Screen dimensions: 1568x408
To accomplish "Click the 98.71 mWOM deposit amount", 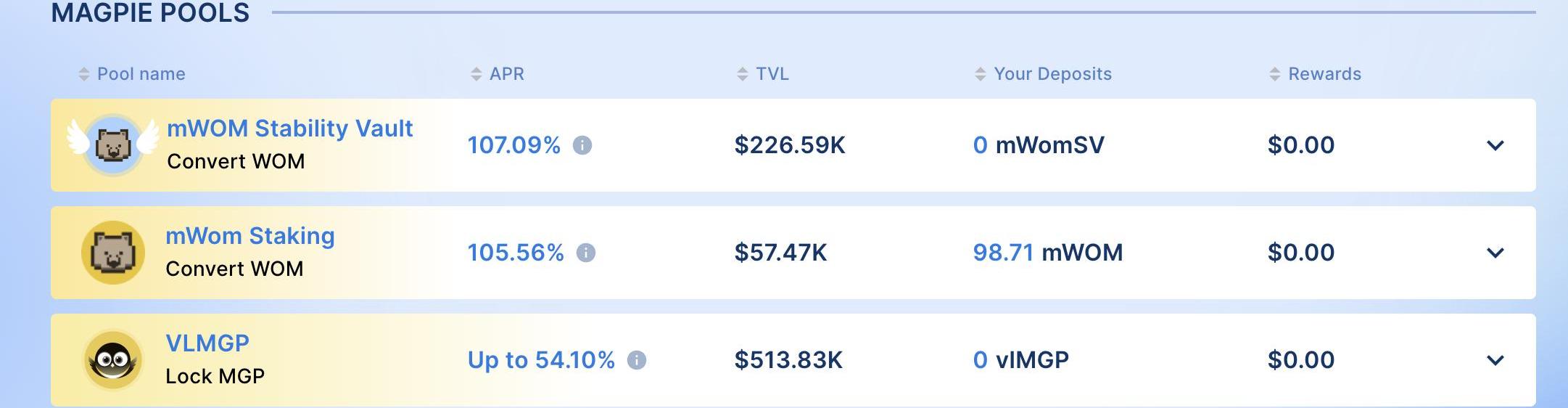I will pos(1047,253).
